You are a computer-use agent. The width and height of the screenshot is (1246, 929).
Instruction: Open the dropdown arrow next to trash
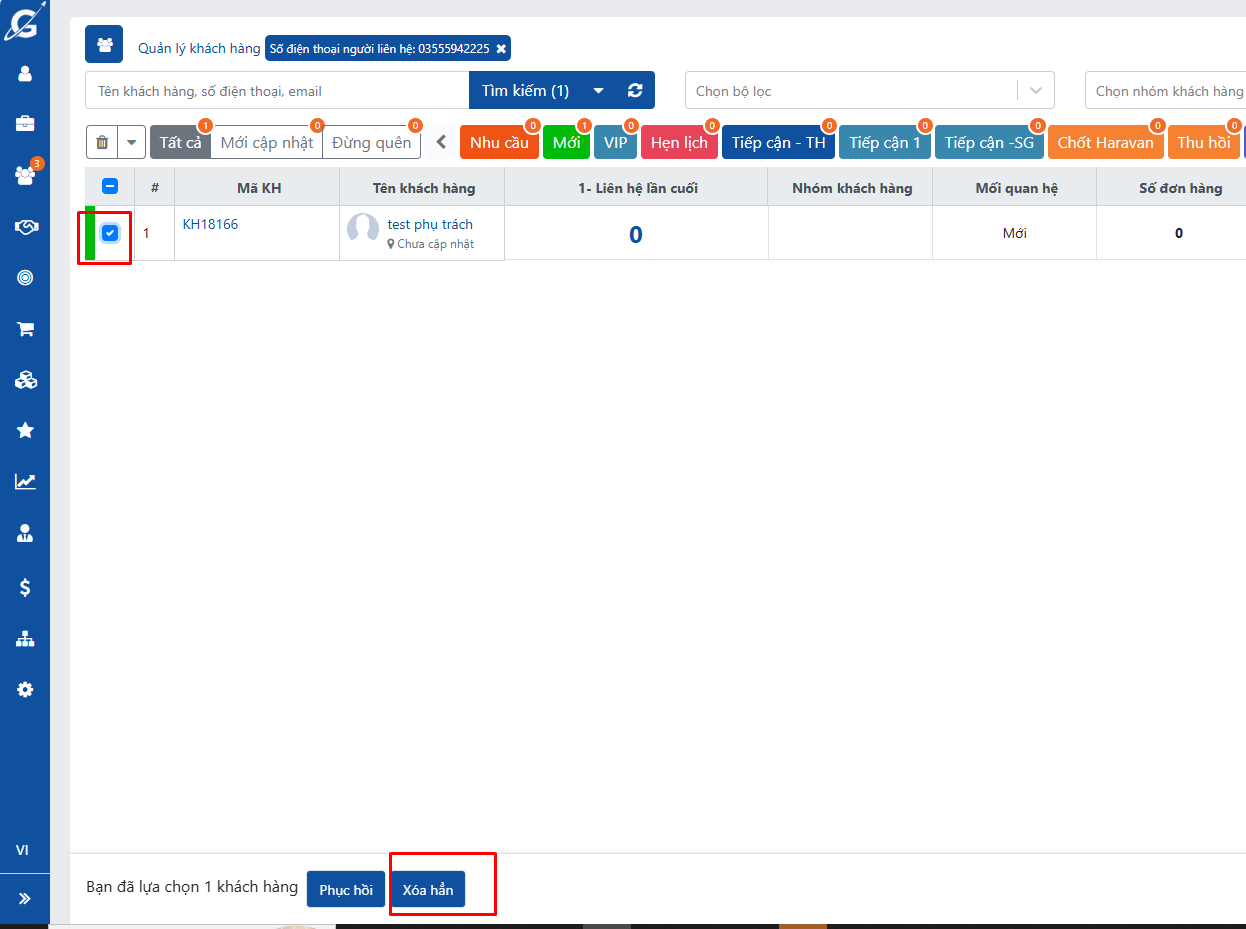pos(132,143)
